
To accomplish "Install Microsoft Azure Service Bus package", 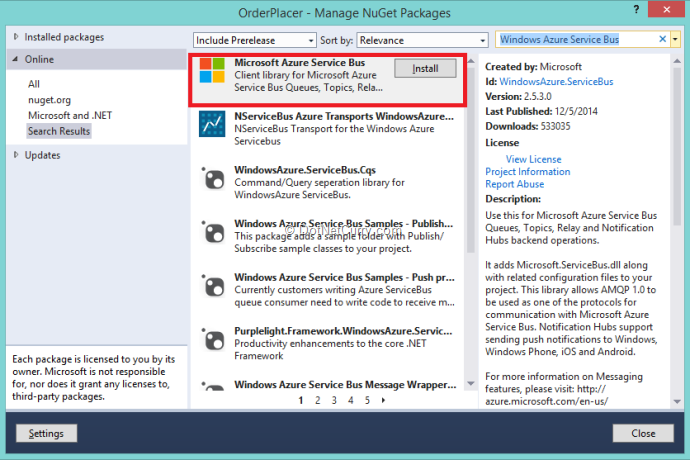I will click(x=425, y=69).
